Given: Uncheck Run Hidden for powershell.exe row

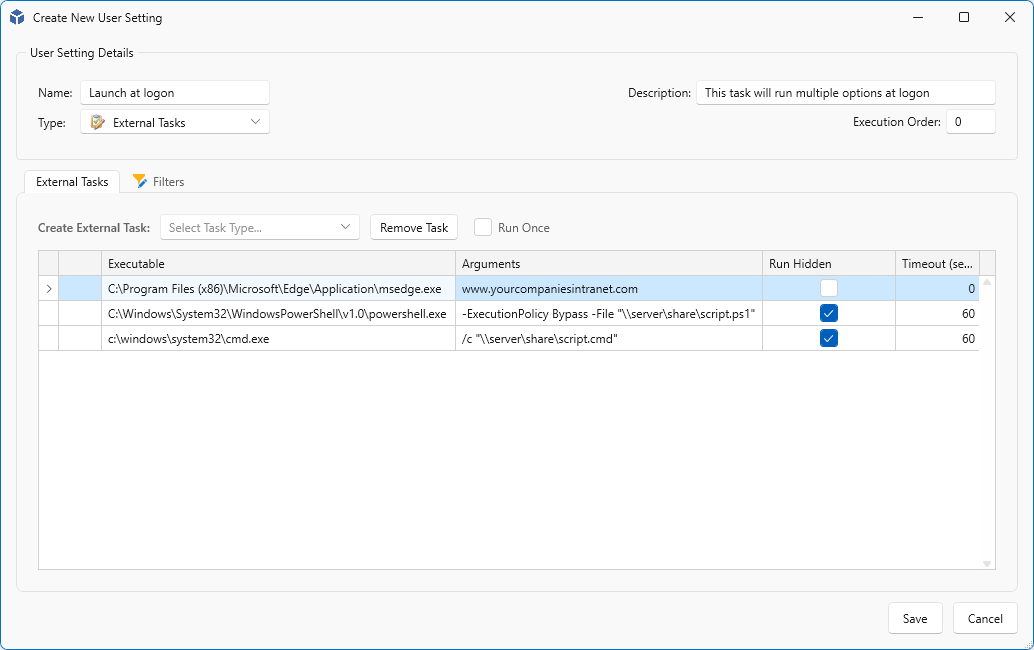Looking at the screenshot, I should 828,313.
